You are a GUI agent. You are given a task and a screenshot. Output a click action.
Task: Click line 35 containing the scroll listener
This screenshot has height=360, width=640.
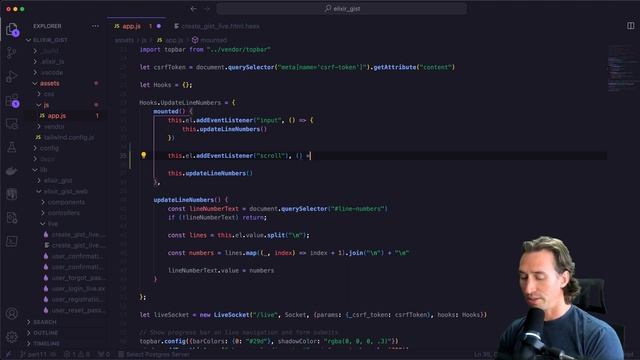[x=239, y=156]
